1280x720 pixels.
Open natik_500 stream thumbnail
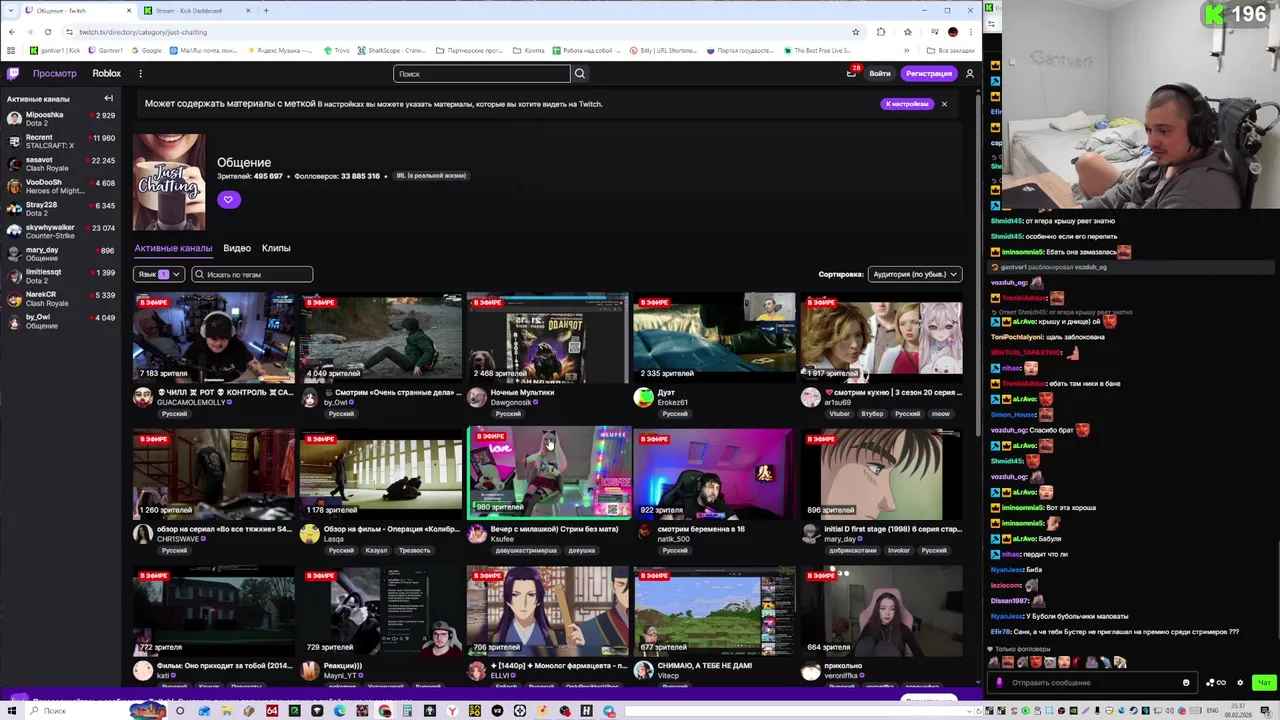[714, 473]
